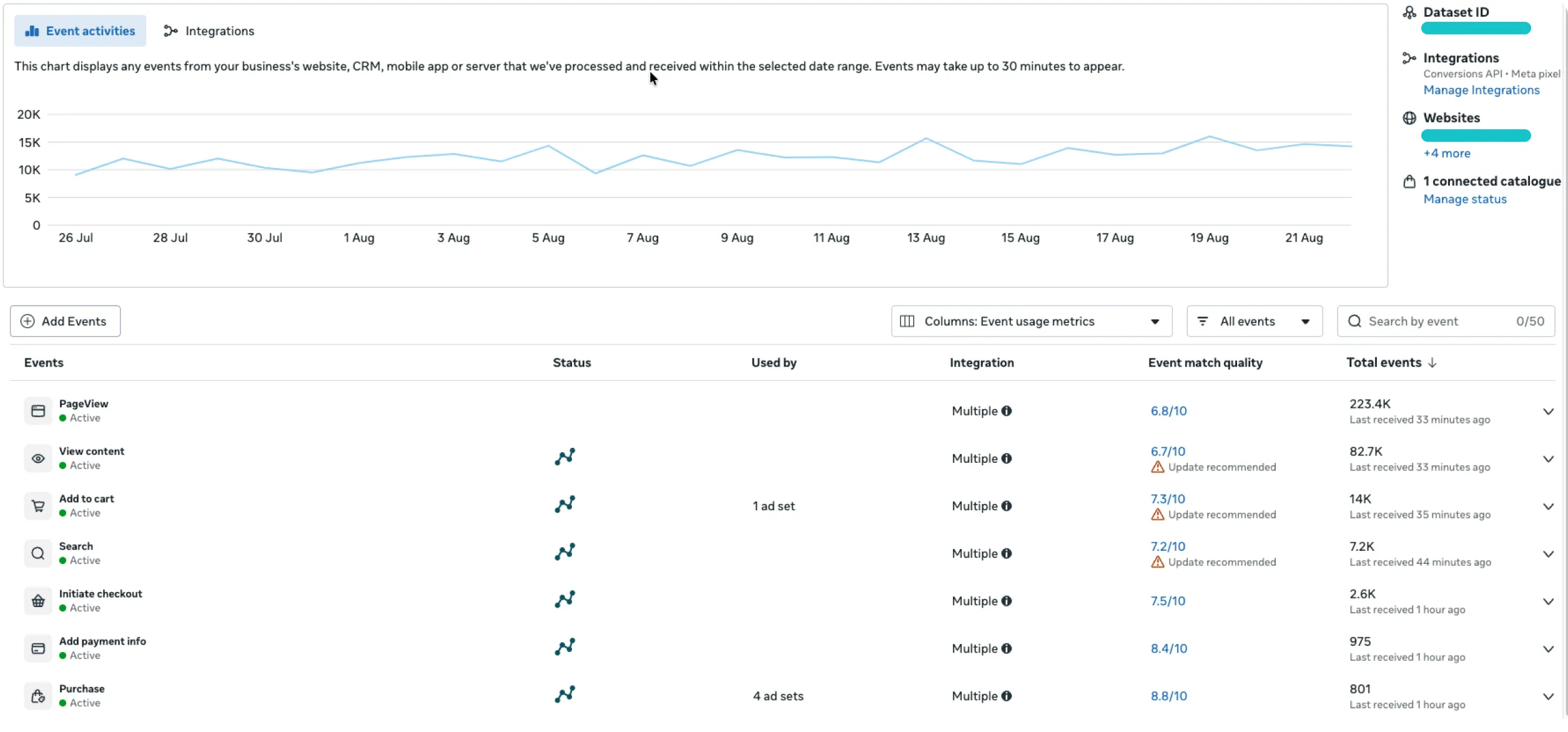Click View content status trend icon
The width and height of the screenshot is (1568, 732).
(565, 457)
